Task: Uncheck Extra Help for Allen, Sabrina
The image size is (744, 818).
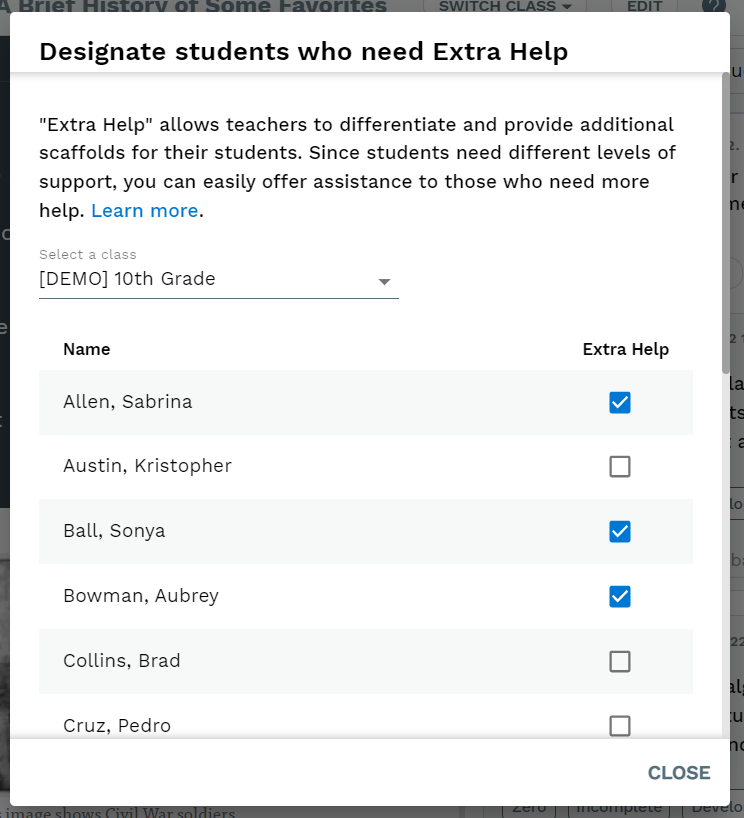Action: [619, 402]
